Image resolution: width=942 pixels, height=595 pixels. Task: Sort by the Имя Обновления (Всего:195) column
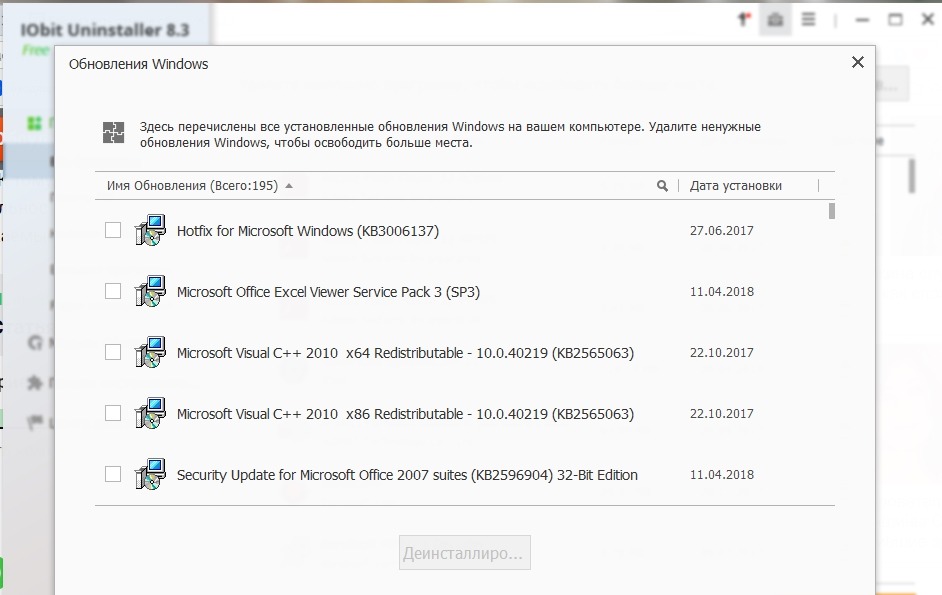tap(192, 186)
